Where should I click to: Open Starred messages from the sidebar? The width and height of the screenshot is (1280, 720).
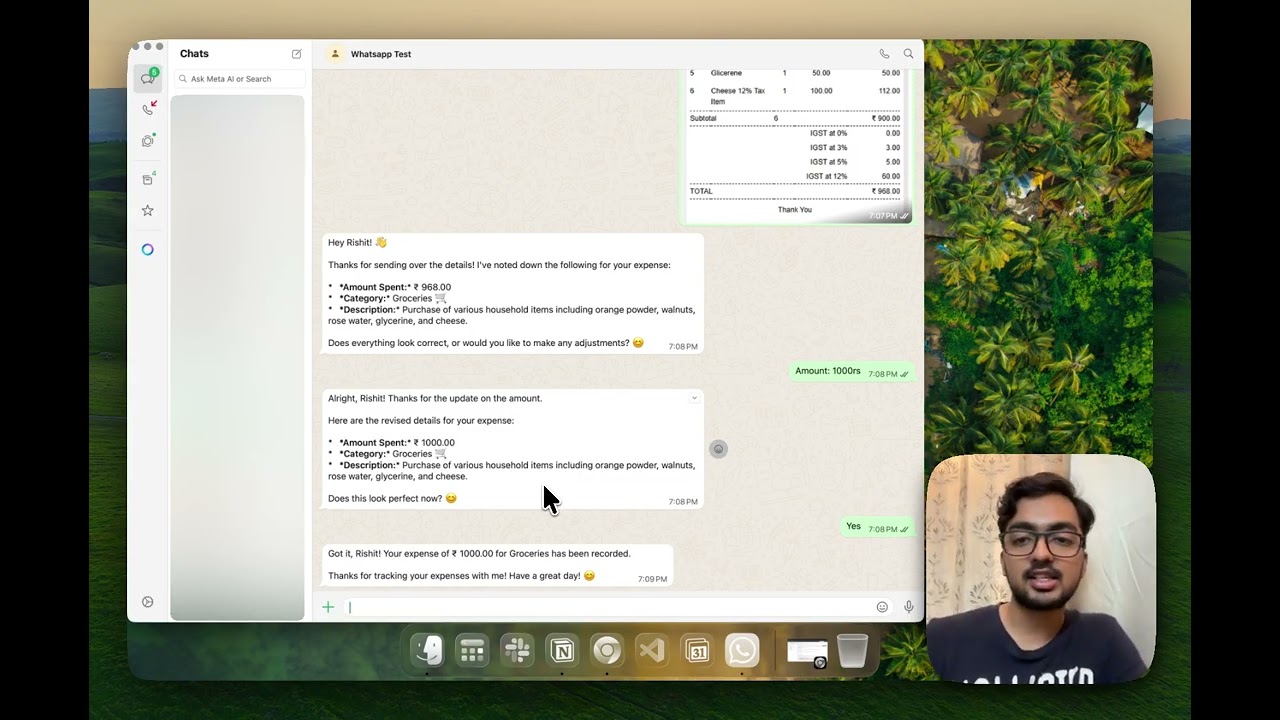pyautogui.click(x=148, y=211)
